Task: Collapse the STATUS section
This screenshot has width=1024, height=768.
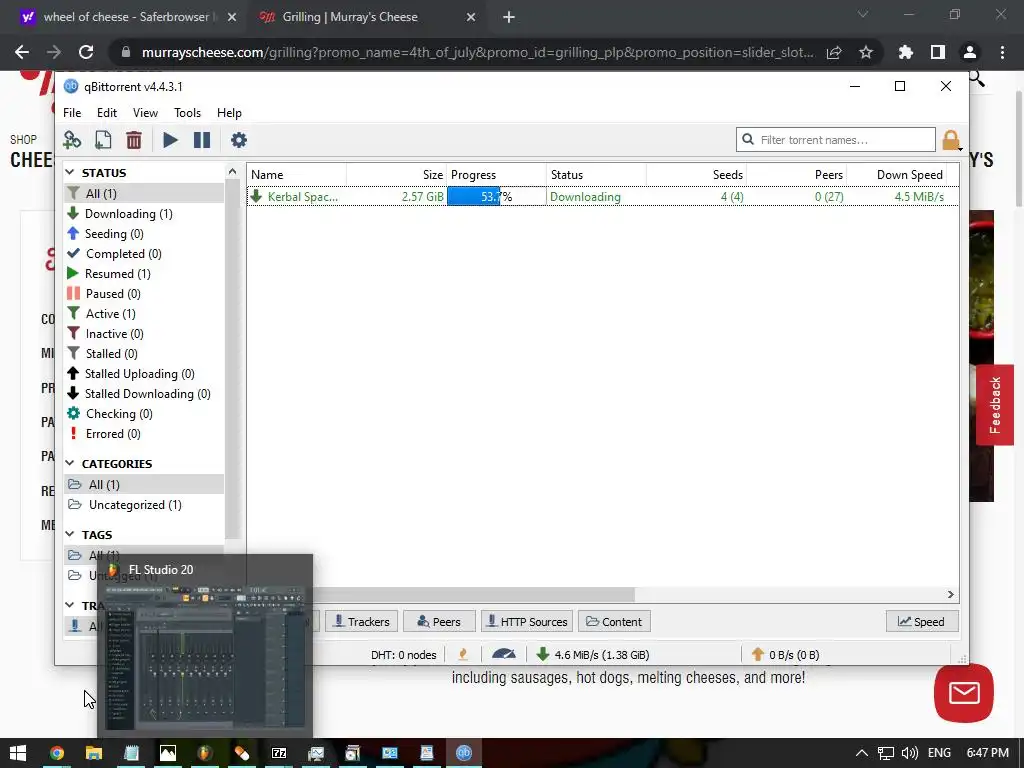Action: click(70, 172)
